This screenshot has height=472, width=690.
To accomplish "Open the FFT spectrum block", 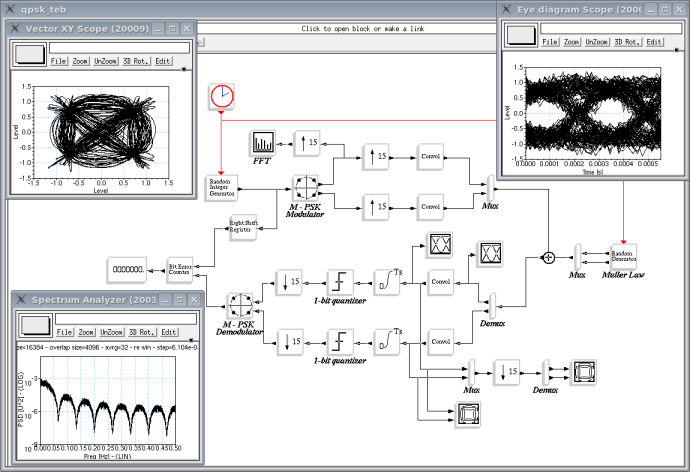I will click(x=263, y=143).
